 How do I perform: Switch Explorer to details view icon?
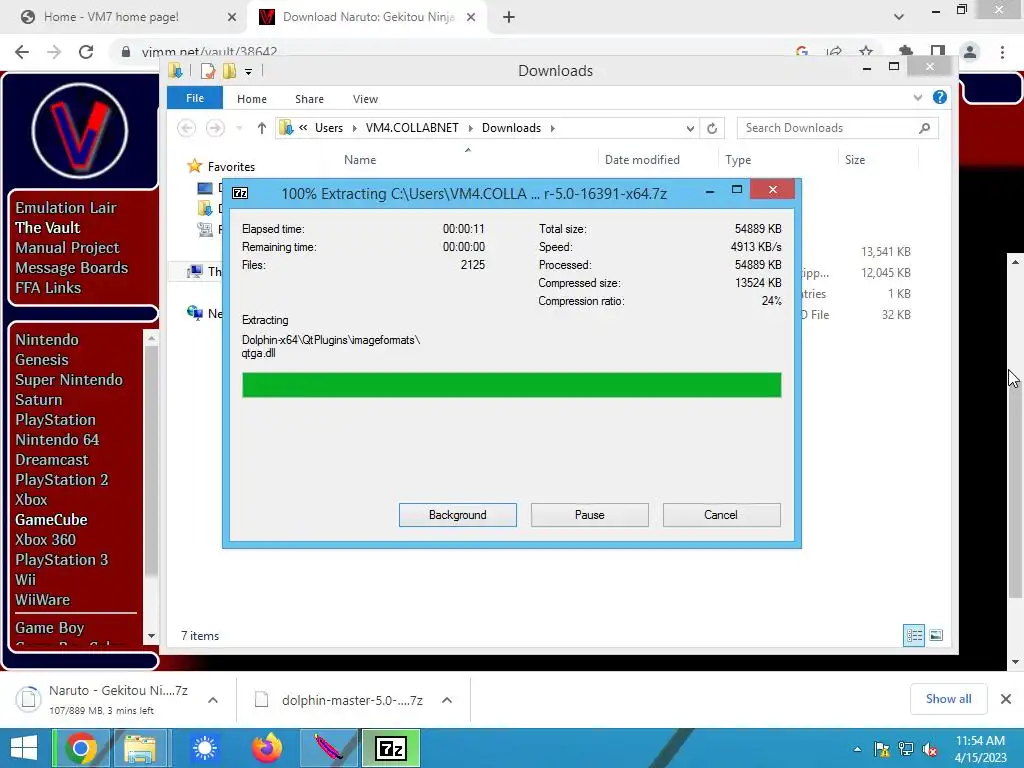pos(914,635)
